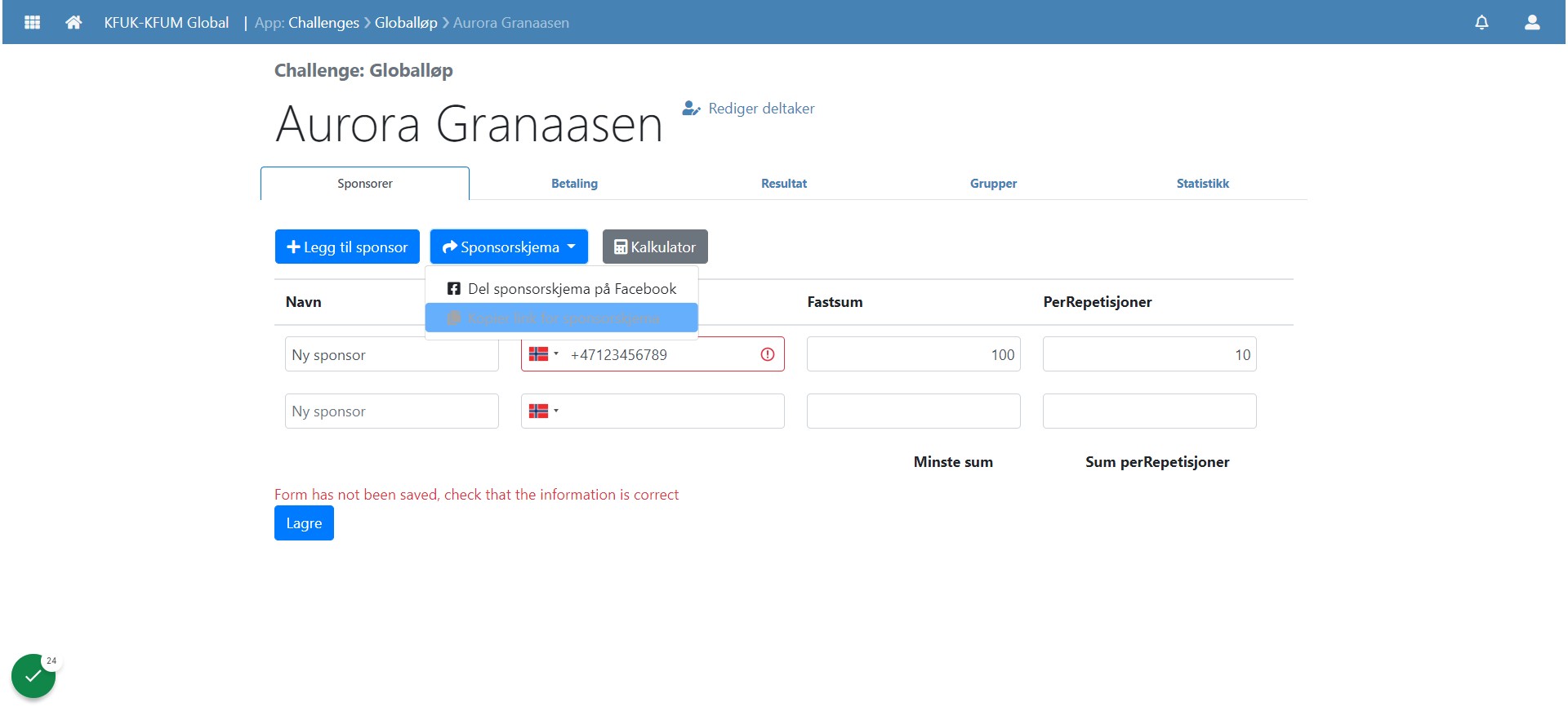The image size is (1568, 707).
Task: Open country flag selector in first sponsor row
Action: click(544, 354)
